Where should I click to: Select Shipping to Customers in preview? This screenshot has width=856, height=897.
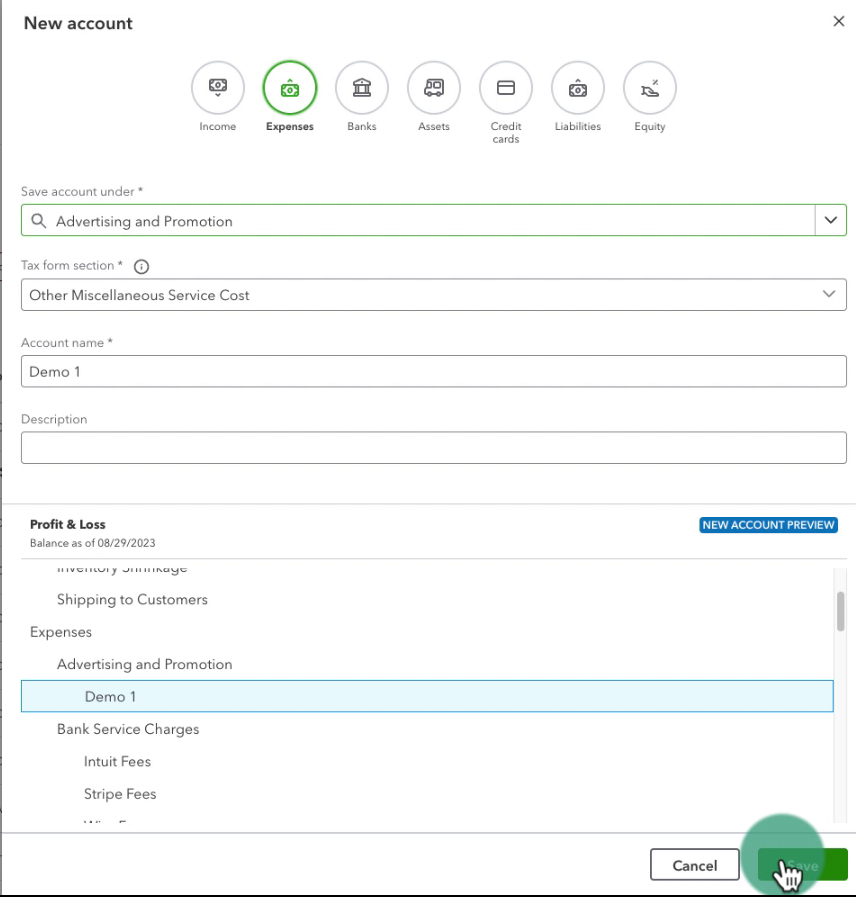[132, 600]
